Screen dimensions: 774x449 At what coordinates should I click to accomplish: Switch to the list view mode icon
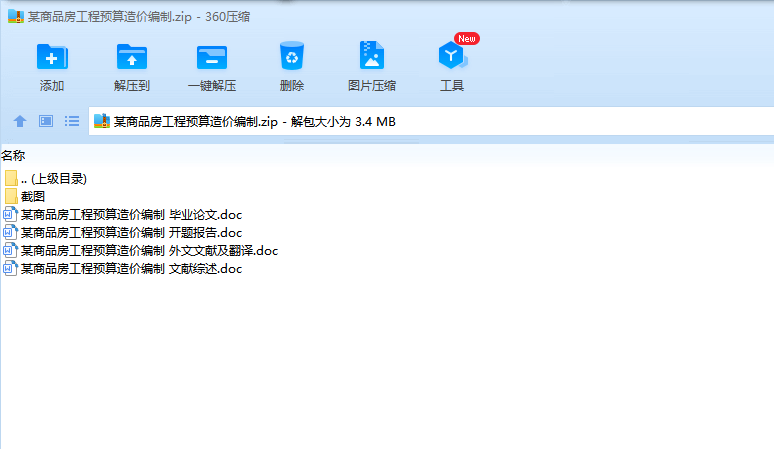(72, 121)
